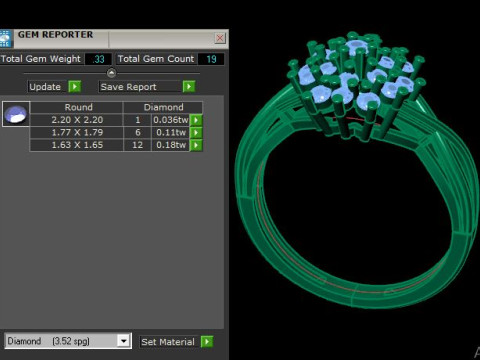Click the green arrow next to Update

pos(75,87)
